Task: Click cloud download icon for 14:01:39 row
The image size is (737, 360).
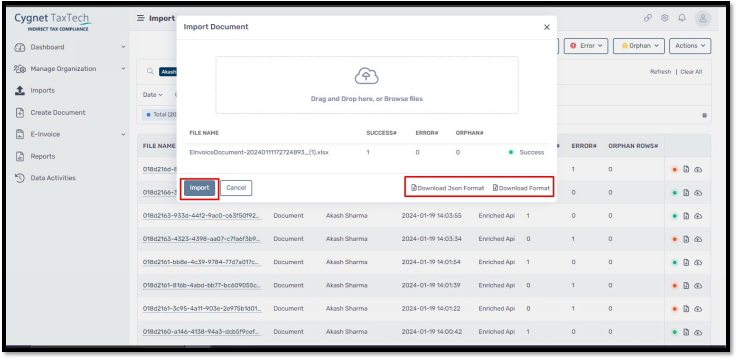Action: click(x=698, y=286)
